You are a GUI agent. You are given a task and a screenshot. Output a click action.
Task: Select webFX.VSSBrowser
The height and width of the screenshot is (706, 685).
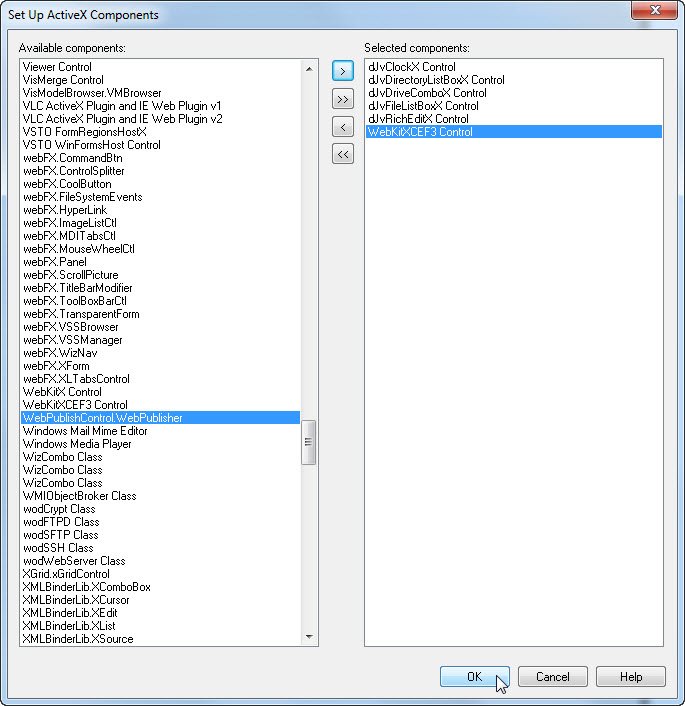160,327
